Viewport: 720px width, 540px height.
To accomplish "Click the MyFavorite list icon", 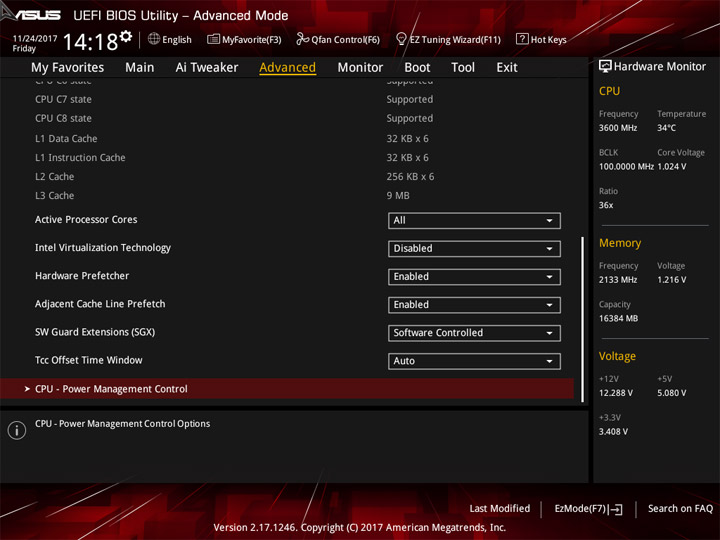I will [x=213, y=39].
